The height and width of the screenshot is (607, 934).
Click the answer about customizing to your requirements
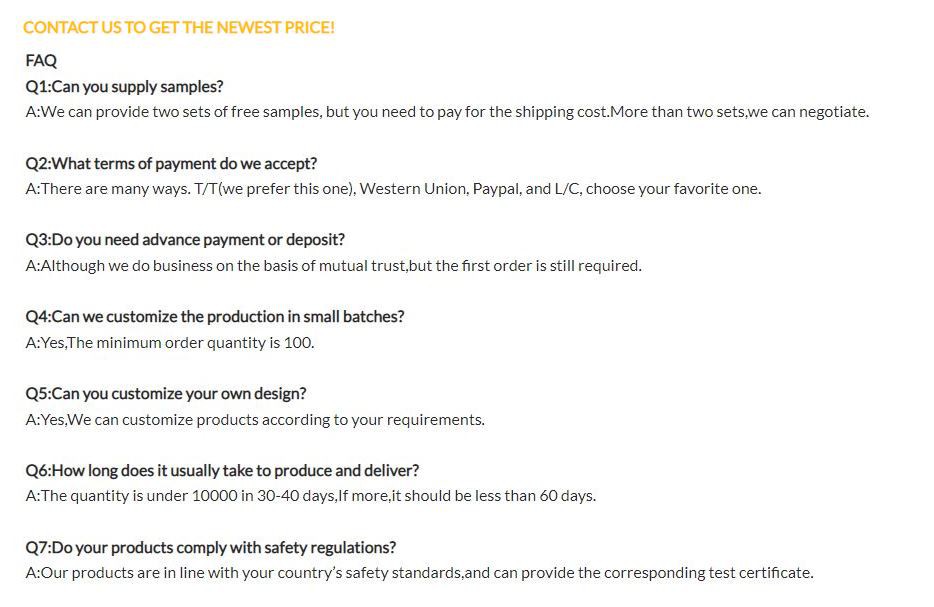click(254, 420)
